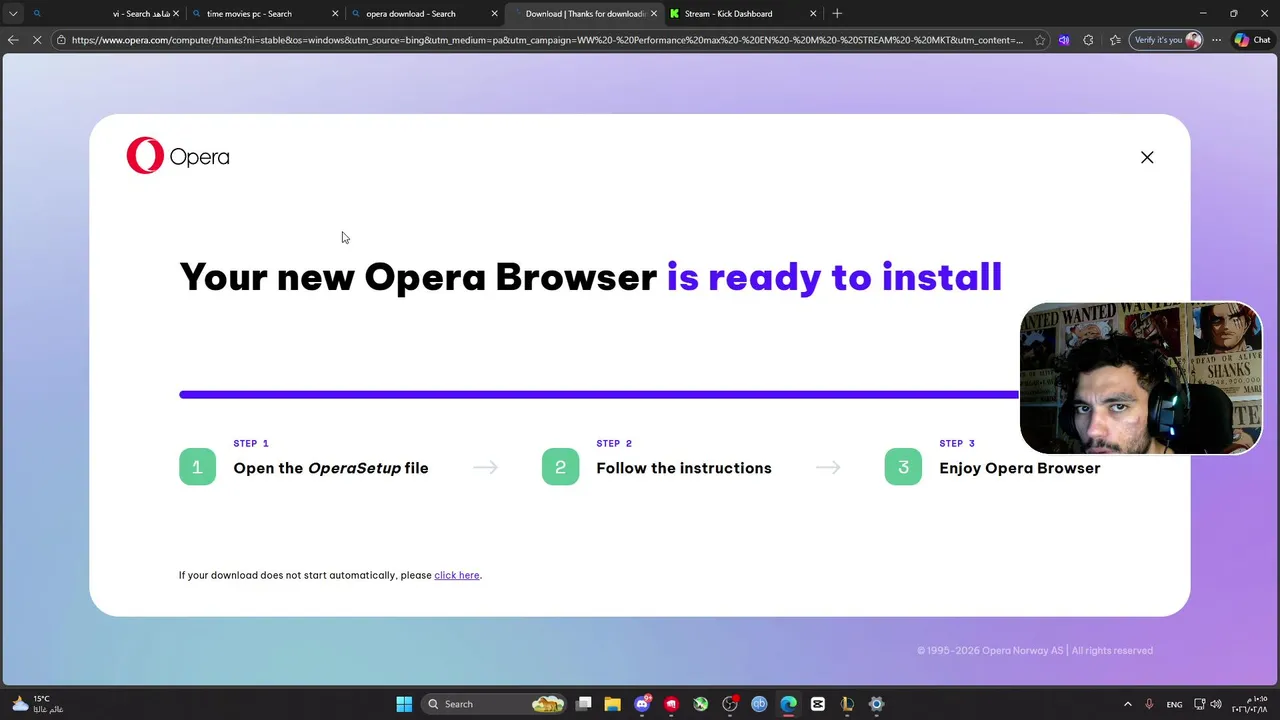Open Task View in the taskbar
The width and height of the screenshot is (1280, 720).
(584, 704)
